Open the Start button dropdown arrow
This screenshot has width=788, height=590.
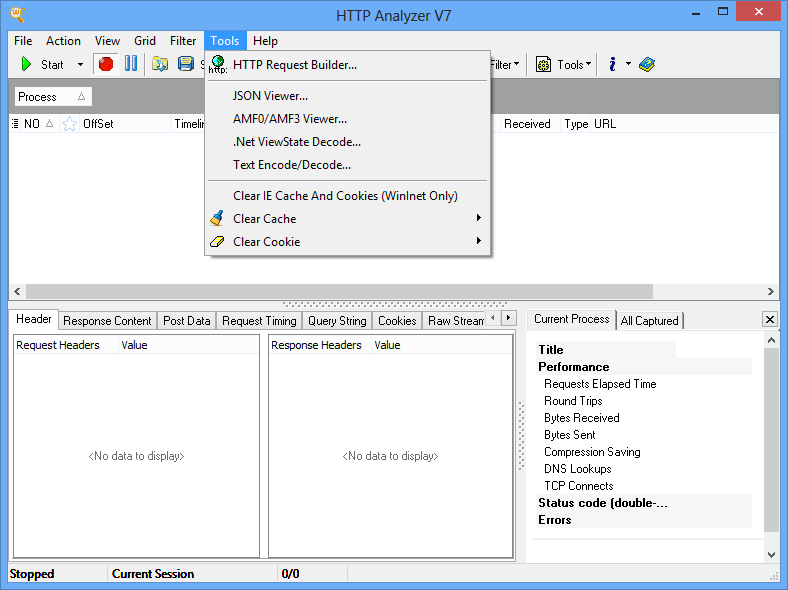point(80,64)
